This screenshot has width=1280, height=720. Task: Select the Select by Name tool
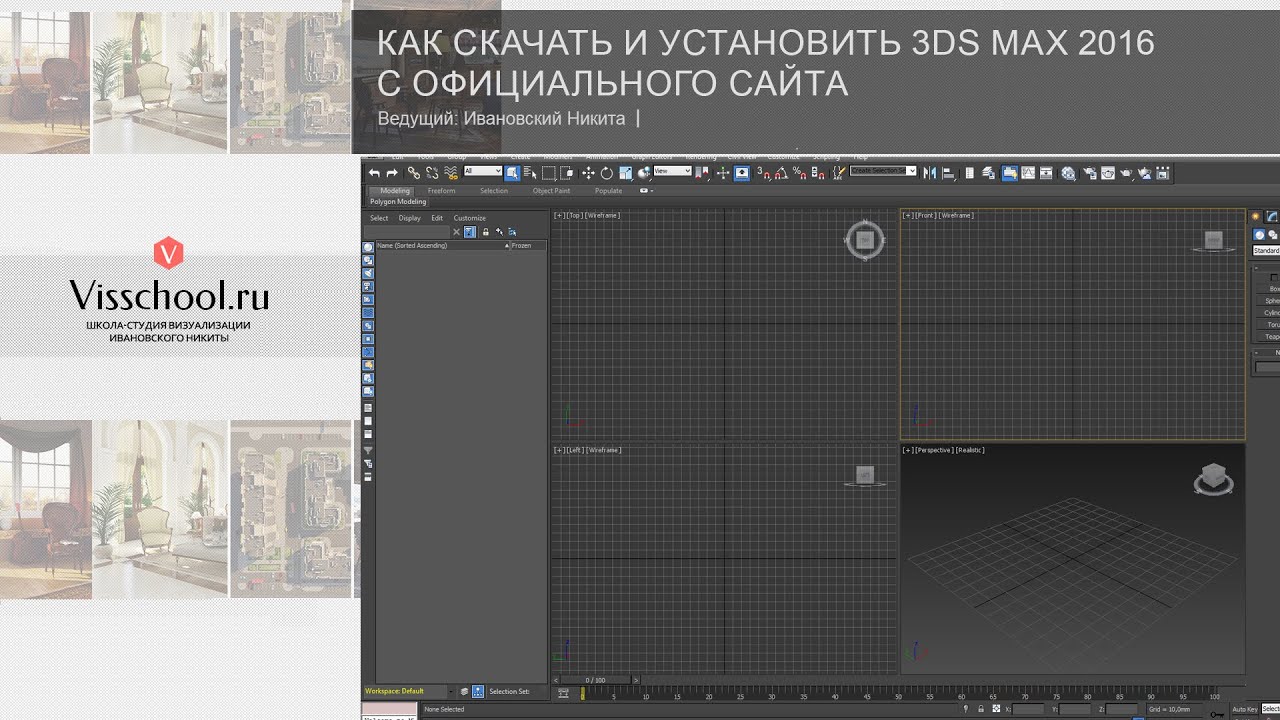[530, 173]
